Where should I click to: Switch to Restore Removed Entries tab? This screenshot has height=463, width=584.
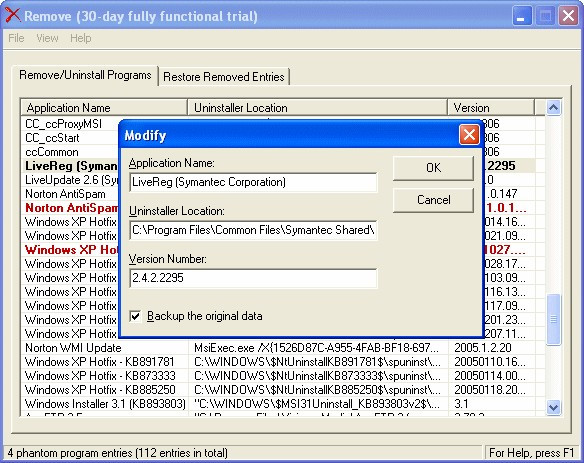pos(224,77)
